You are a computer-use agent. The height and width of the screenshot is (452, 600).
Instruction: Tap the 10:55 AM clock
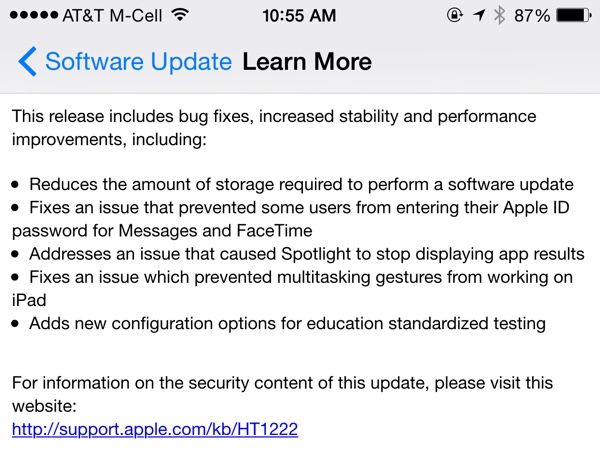(x=300, y=16)
